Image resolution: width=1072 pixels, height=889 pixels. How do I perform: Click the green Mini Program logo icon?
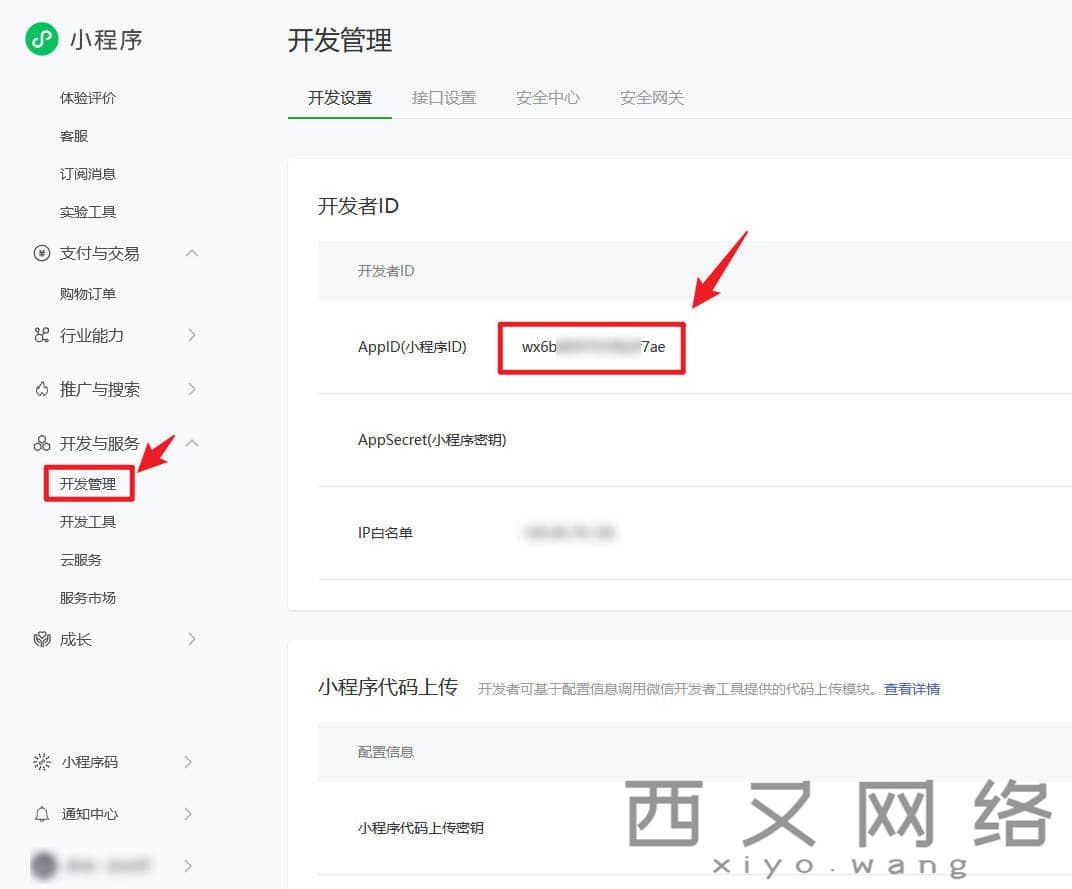point(42,40)
